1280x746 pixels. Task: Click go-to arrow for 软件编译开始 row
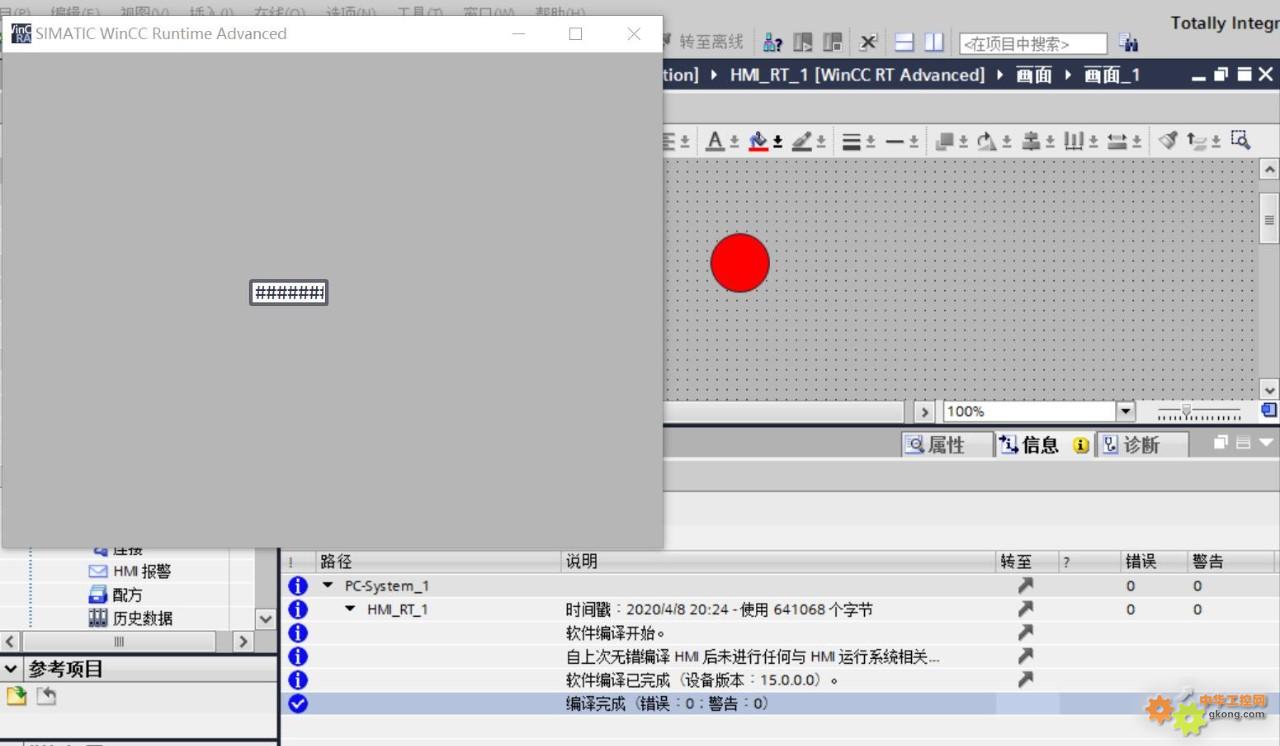click(x=1025, y=633)
